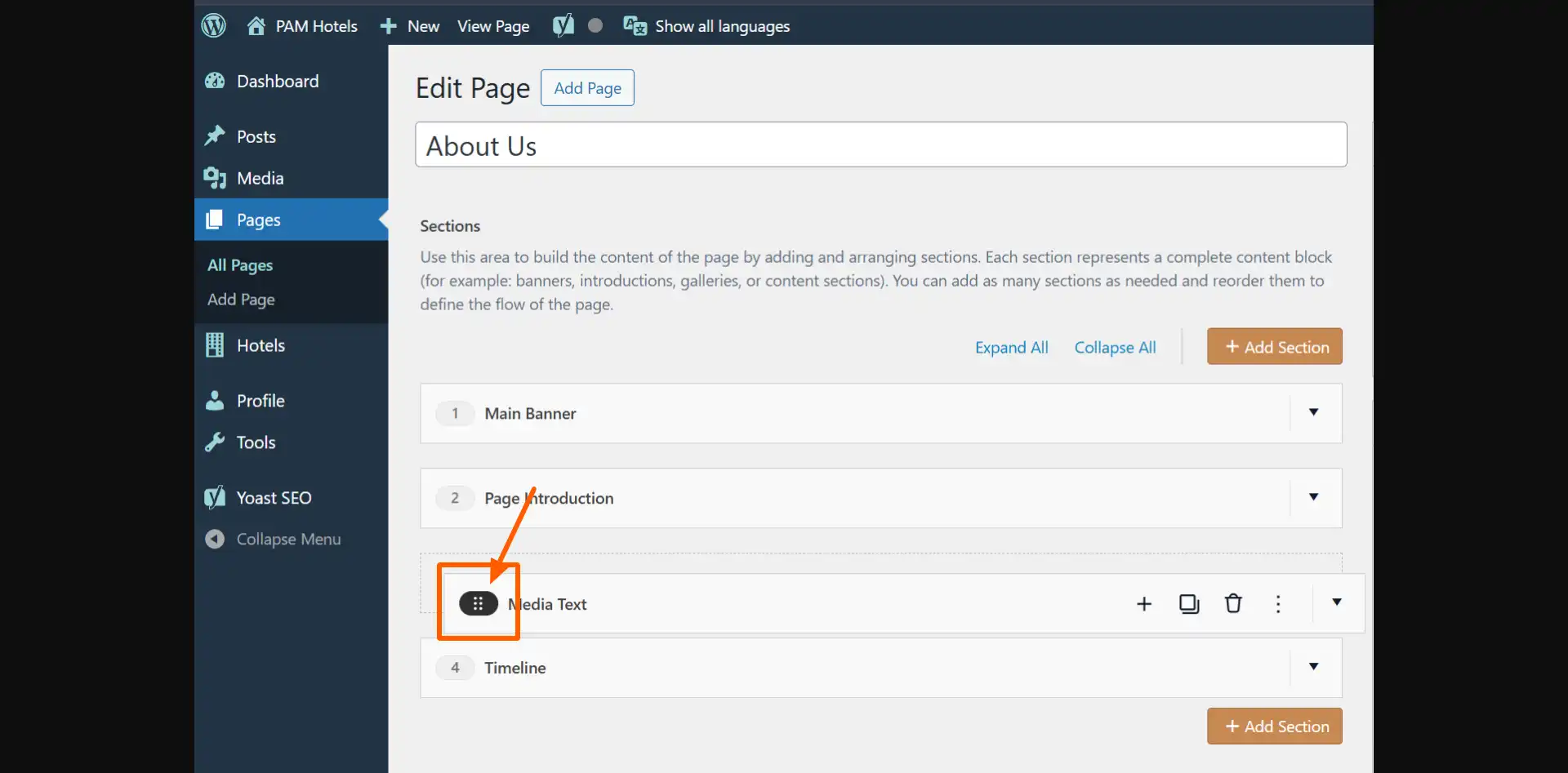
Task: Duplicate the Media Text section
Action: coord(1189,603)
